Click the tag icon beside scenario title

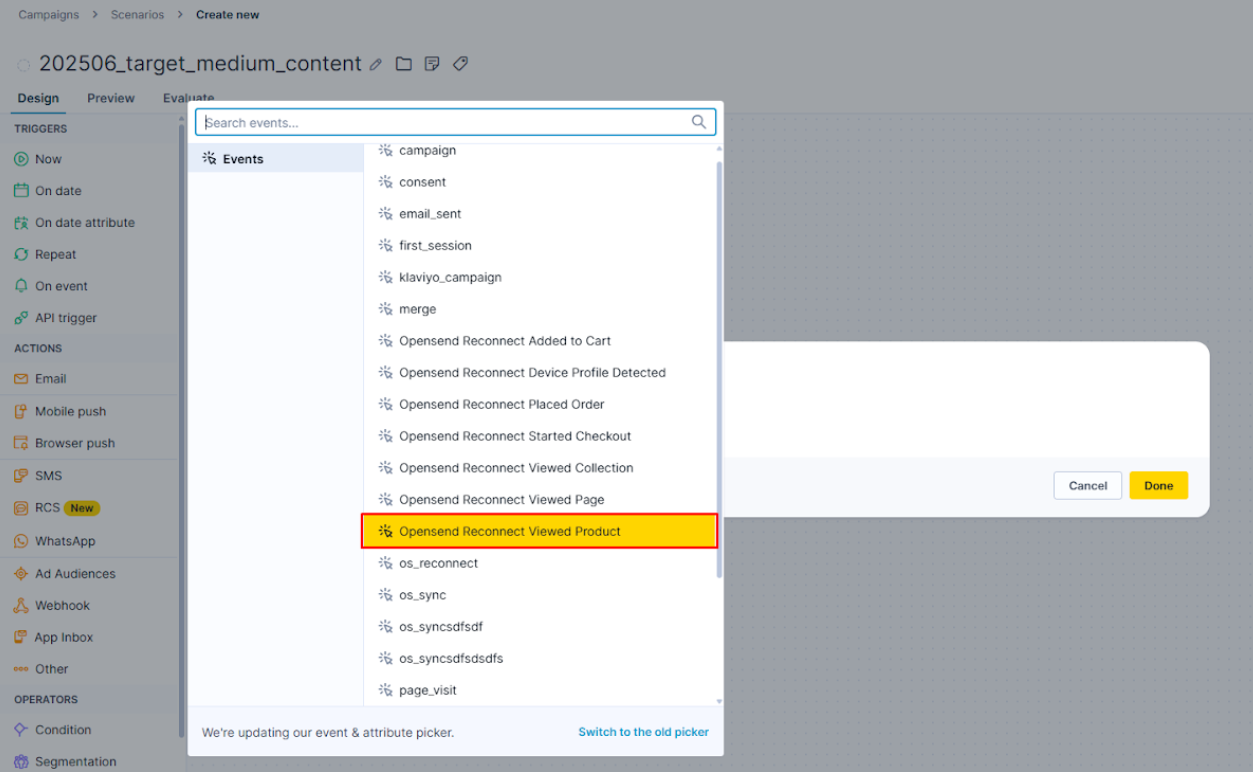[460, 64]
